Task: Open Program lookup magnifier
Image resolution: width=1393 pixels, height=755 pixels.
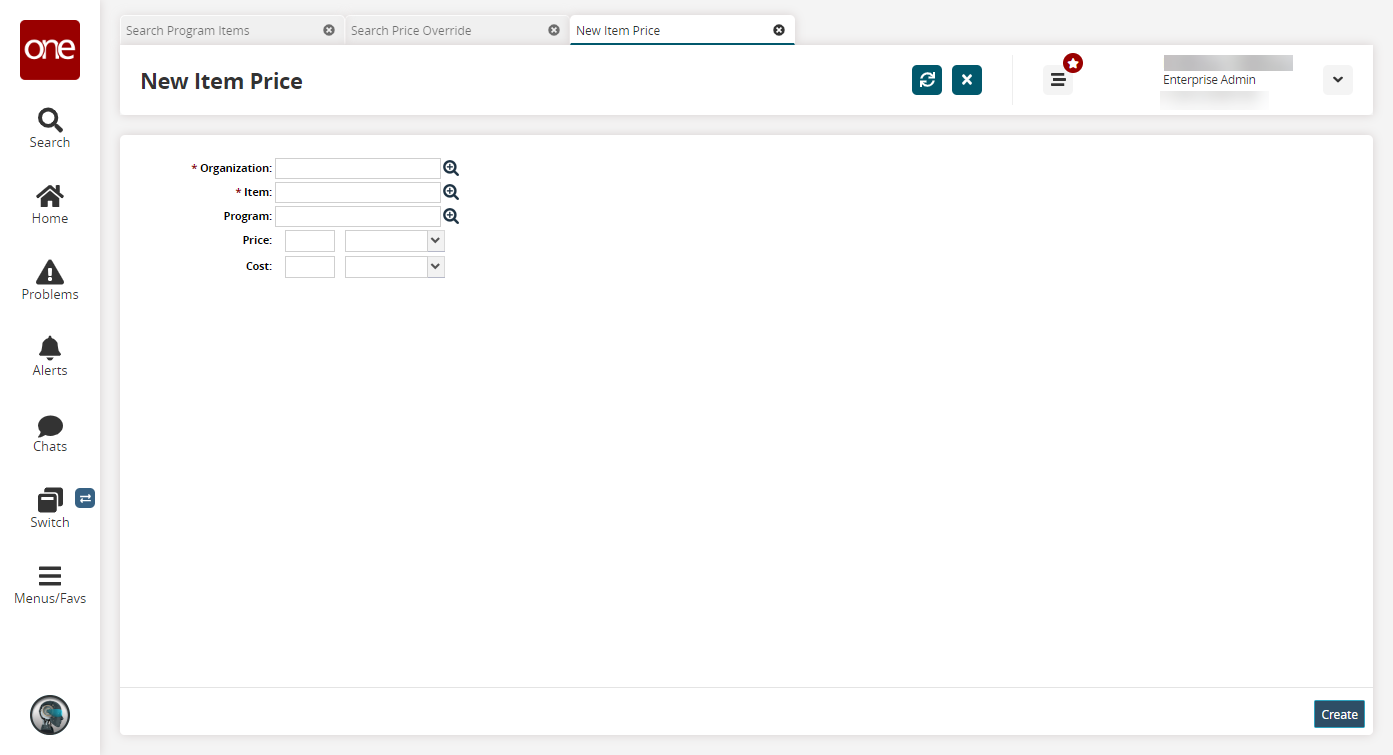Action: [451, 216]
